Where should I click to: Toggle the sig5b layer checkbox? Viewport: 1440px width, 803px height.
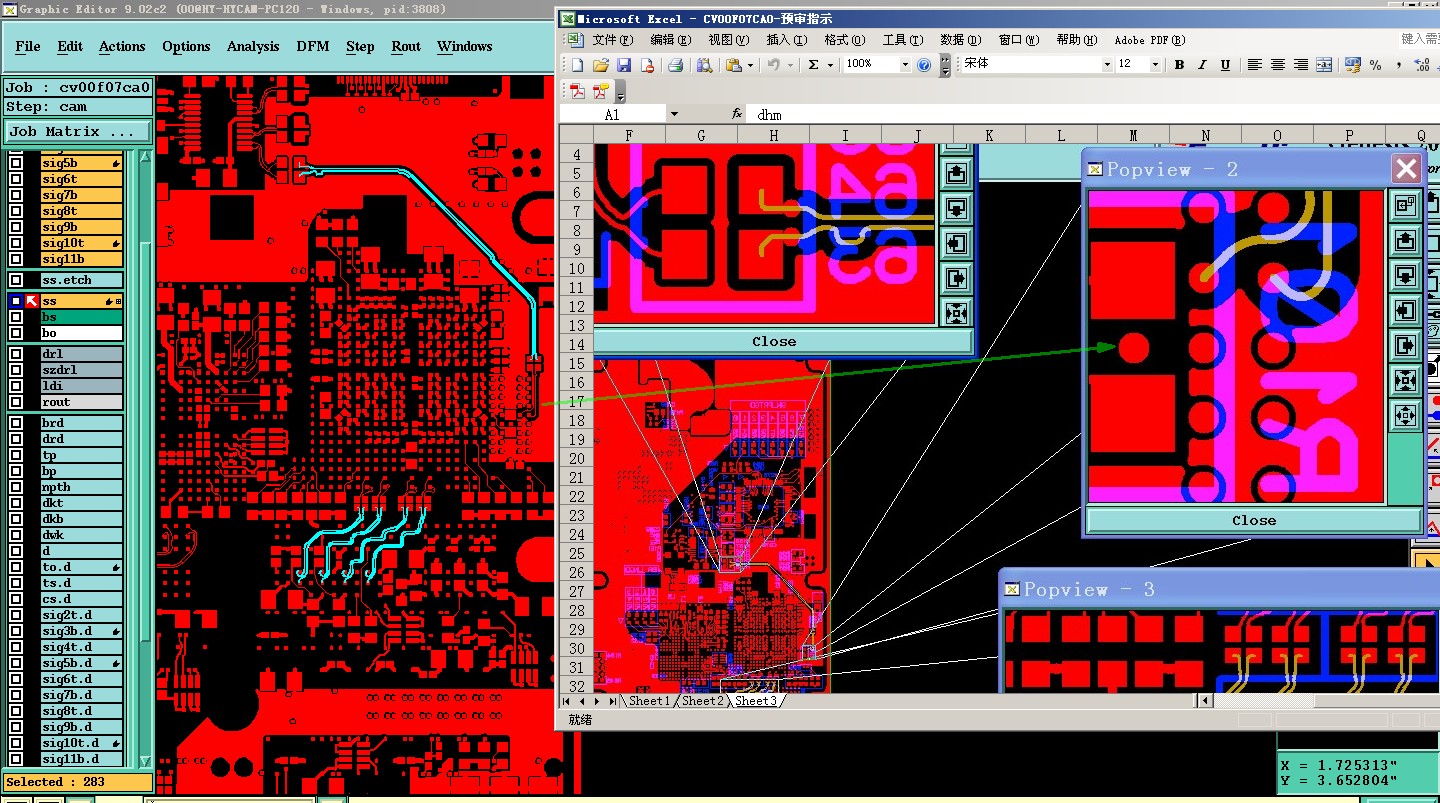click(x=16, y=163)
